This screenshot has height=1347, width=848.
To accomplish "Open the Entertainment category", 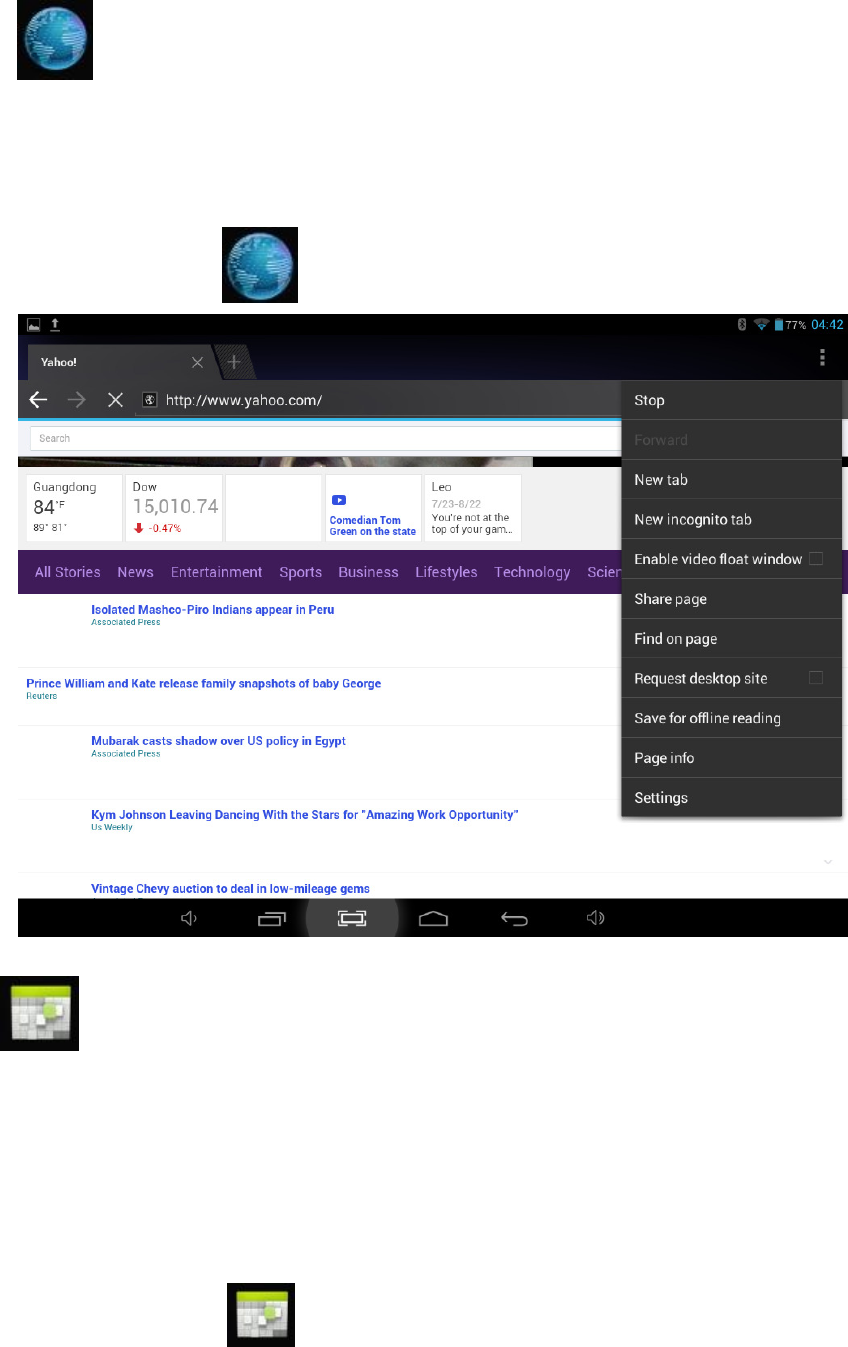I will click(217, 572).
